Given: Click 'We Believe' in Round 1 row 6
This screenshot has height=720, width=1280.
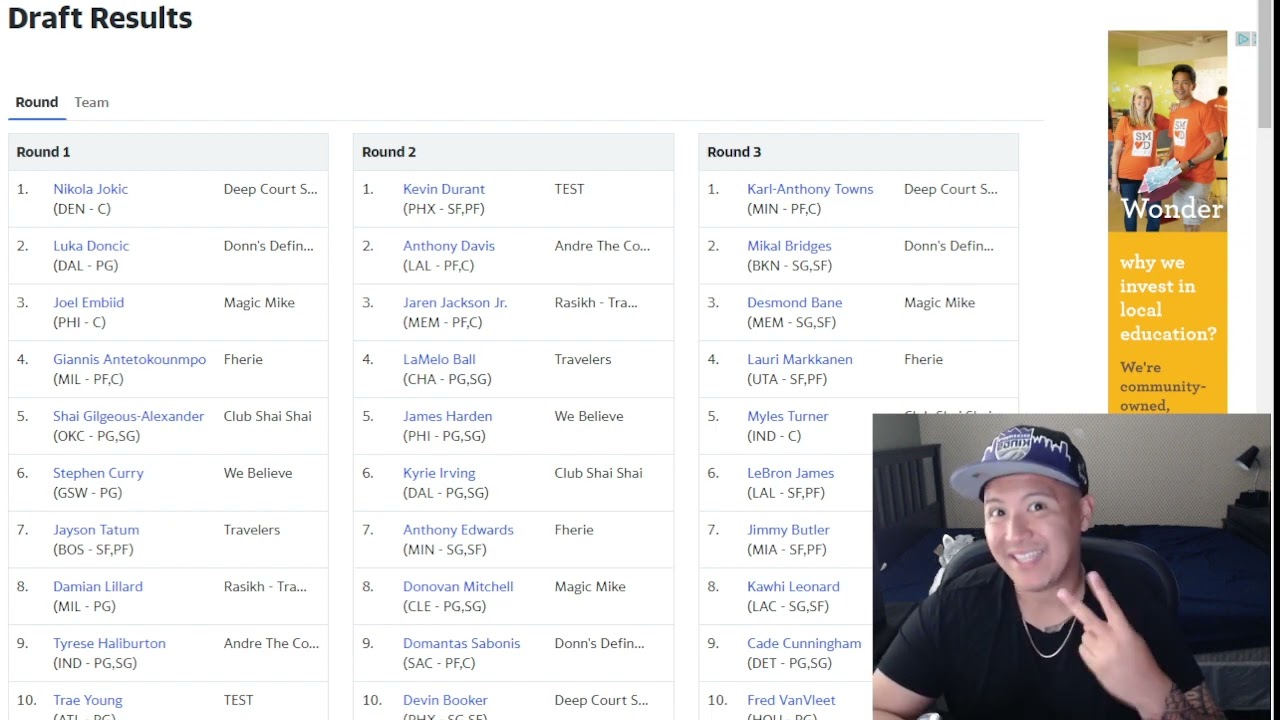Looking at the screenshot, I should click(258, 474).
